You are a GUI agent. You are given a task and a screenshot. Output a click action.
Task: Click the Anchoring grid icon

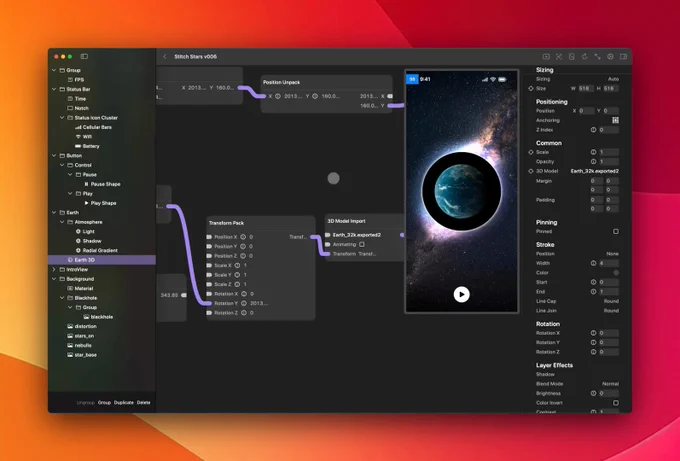[x=615, y=120]
